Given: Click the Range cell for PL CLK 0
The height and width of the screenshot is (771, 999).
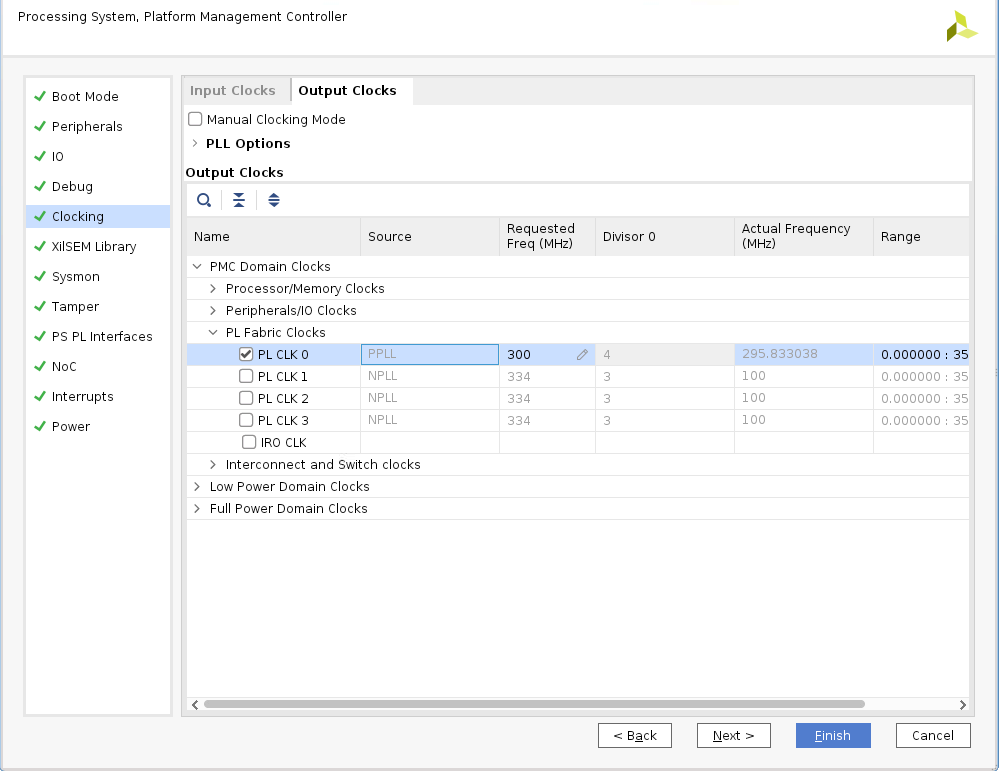Looking at the screenshot, I should 921,354.
